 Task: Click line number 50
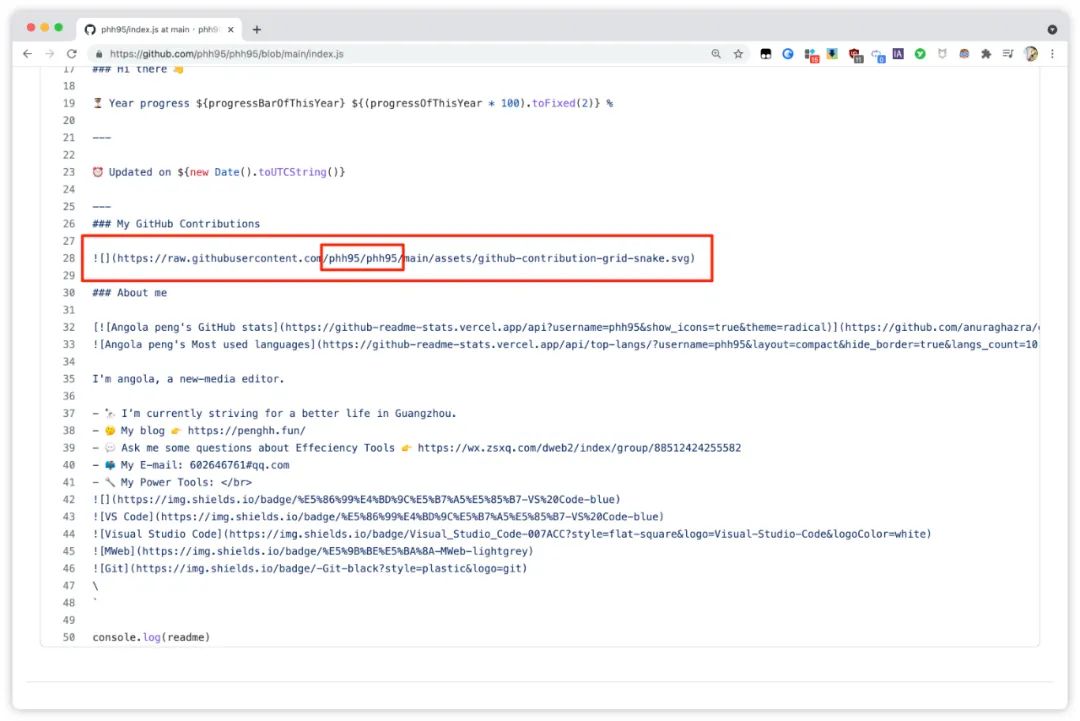coord(69,637)
